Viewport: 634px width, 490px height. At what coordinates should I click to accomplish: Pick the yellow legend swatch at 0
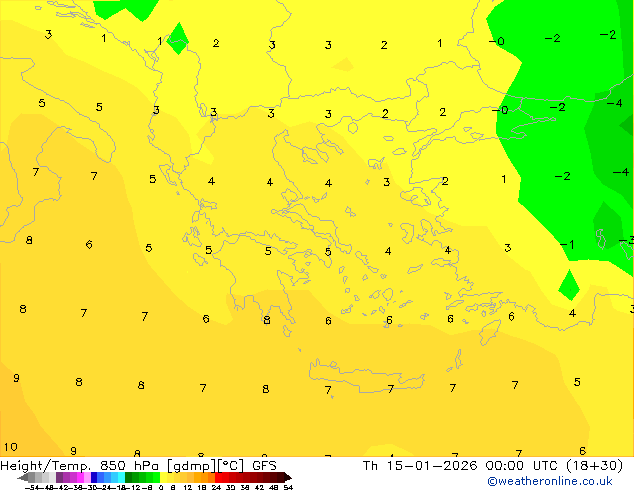[163, 478]
